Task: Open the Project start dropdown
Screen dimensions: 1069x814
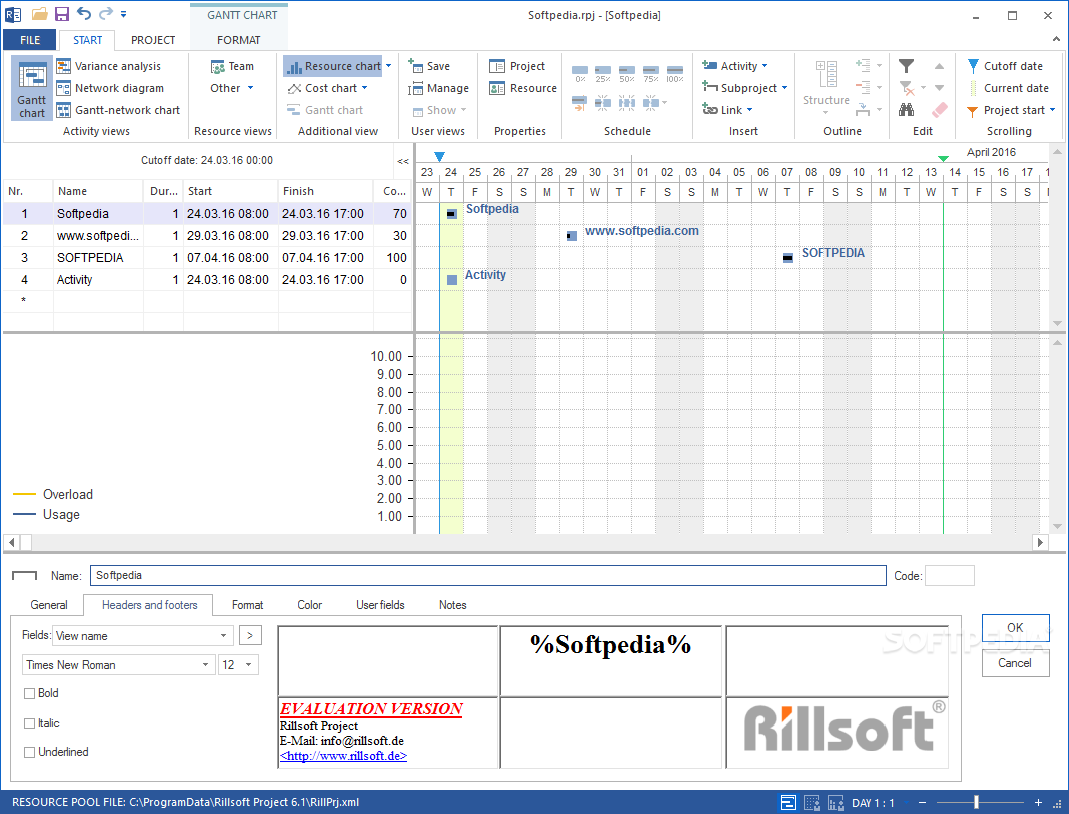Action: click(x=1053, y=110)
